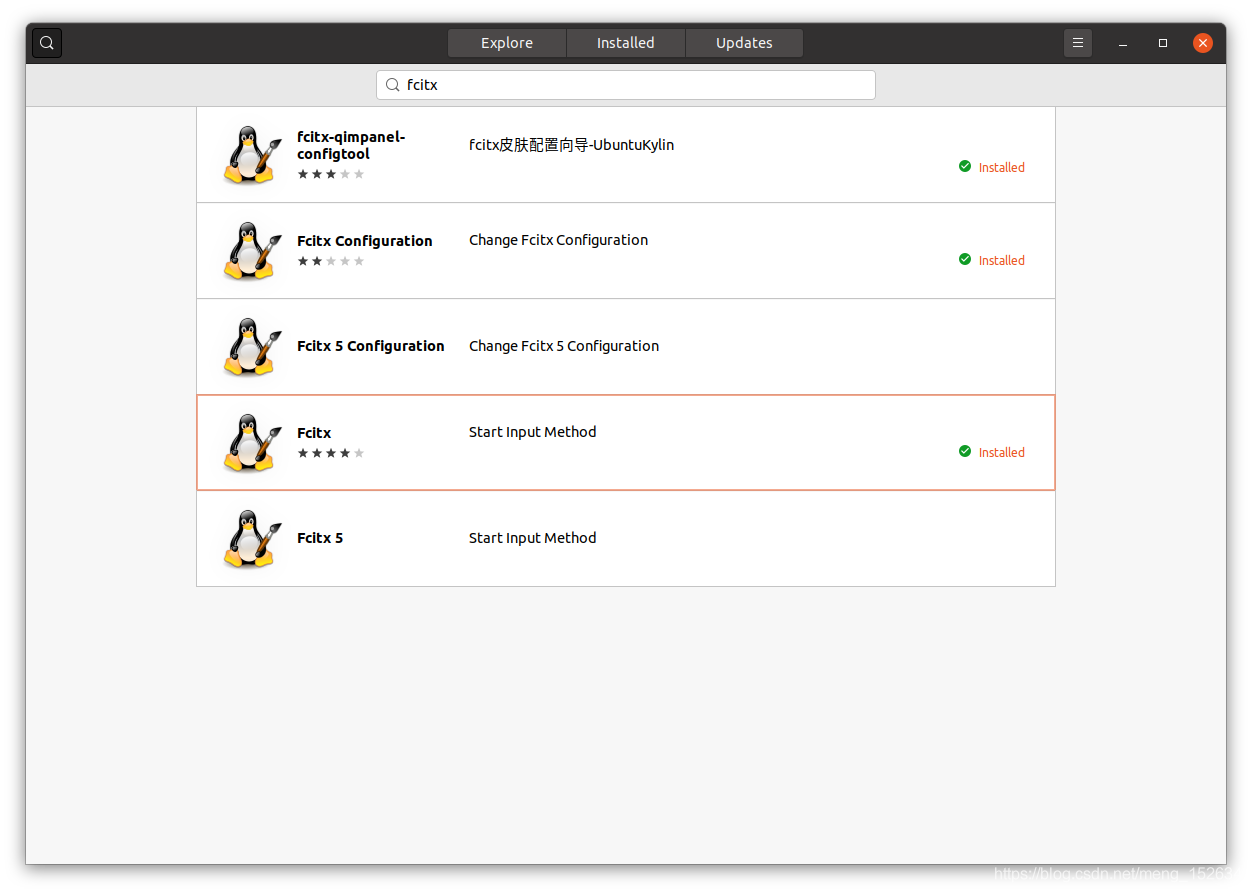Click green checkmark on fcitx-qimpanel-configtool row

(x=965, y=166)
